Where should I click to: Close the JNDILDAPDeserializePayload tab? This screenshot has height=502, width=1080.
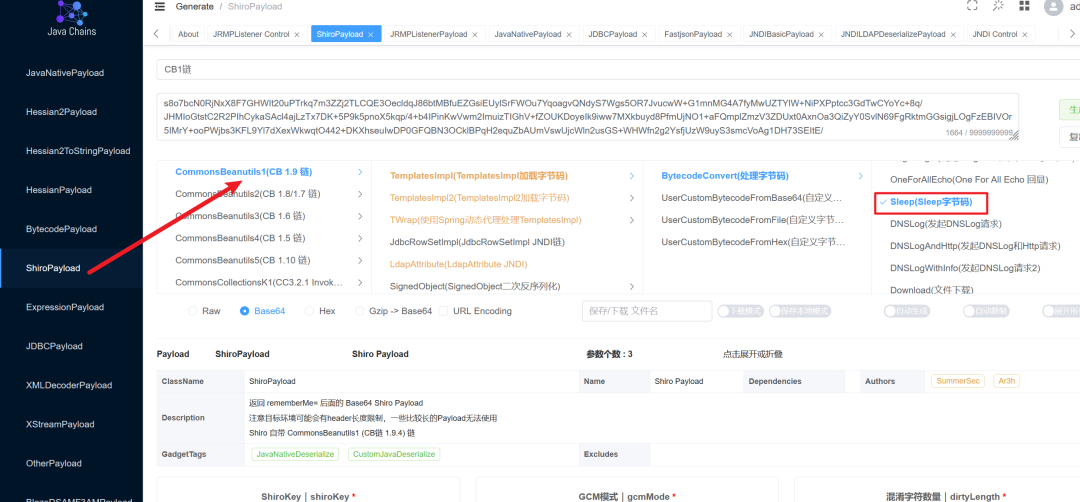pos(953,34)
